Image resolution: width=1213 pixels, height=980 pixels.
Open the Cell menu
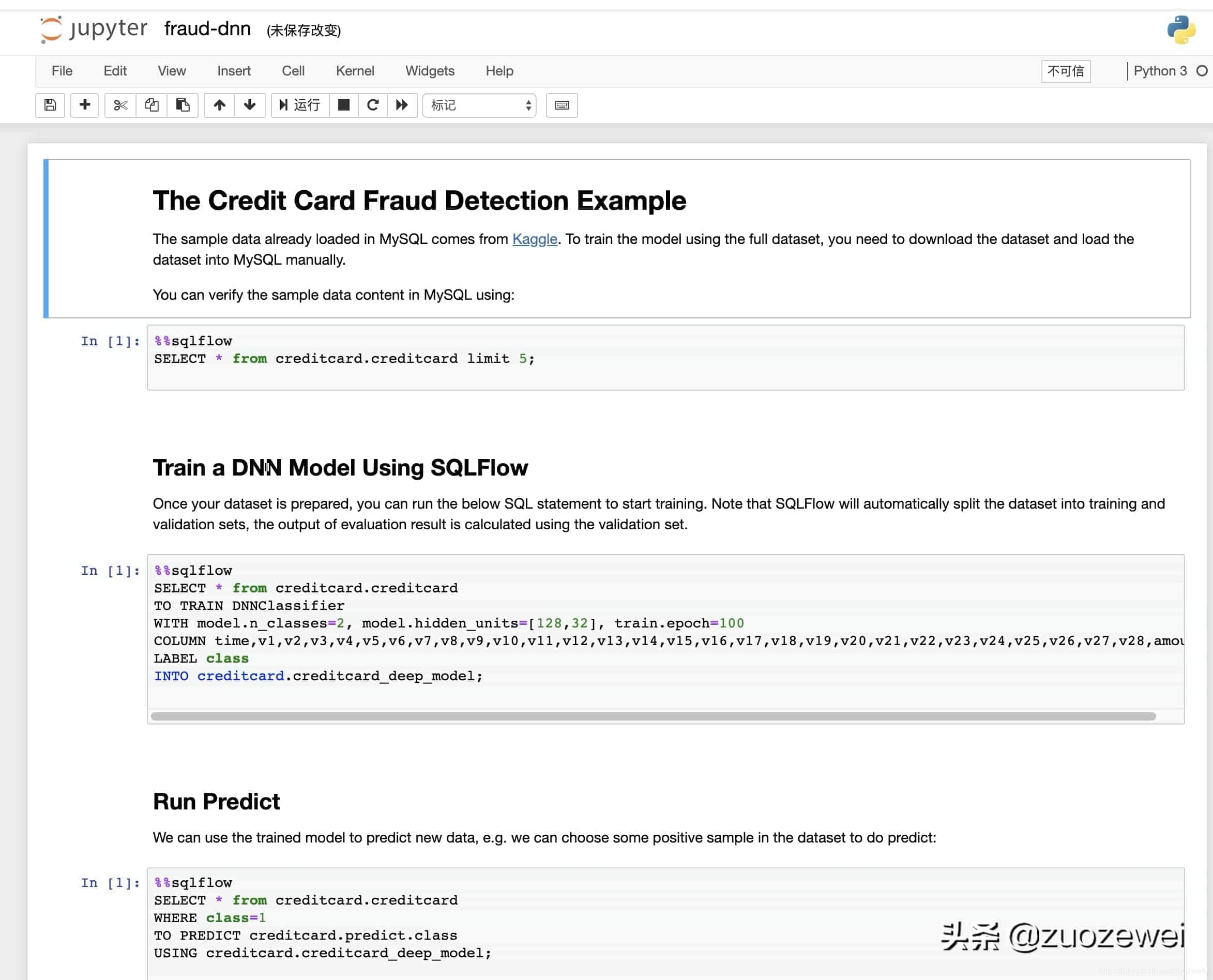click(x=293, y=71)
